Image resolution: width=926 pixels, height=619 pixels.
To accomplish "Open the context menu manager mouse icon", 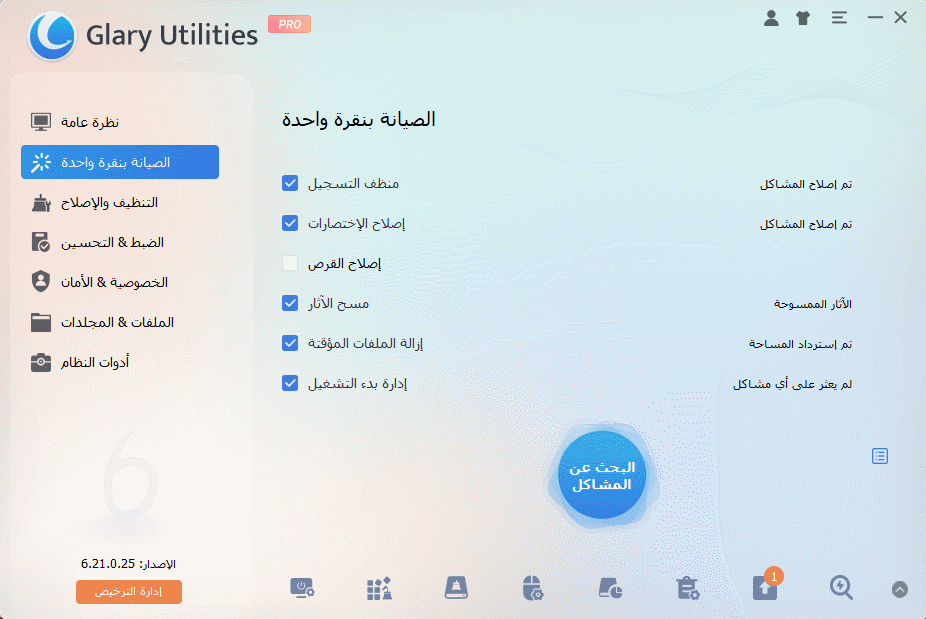I will click(533, 588).
